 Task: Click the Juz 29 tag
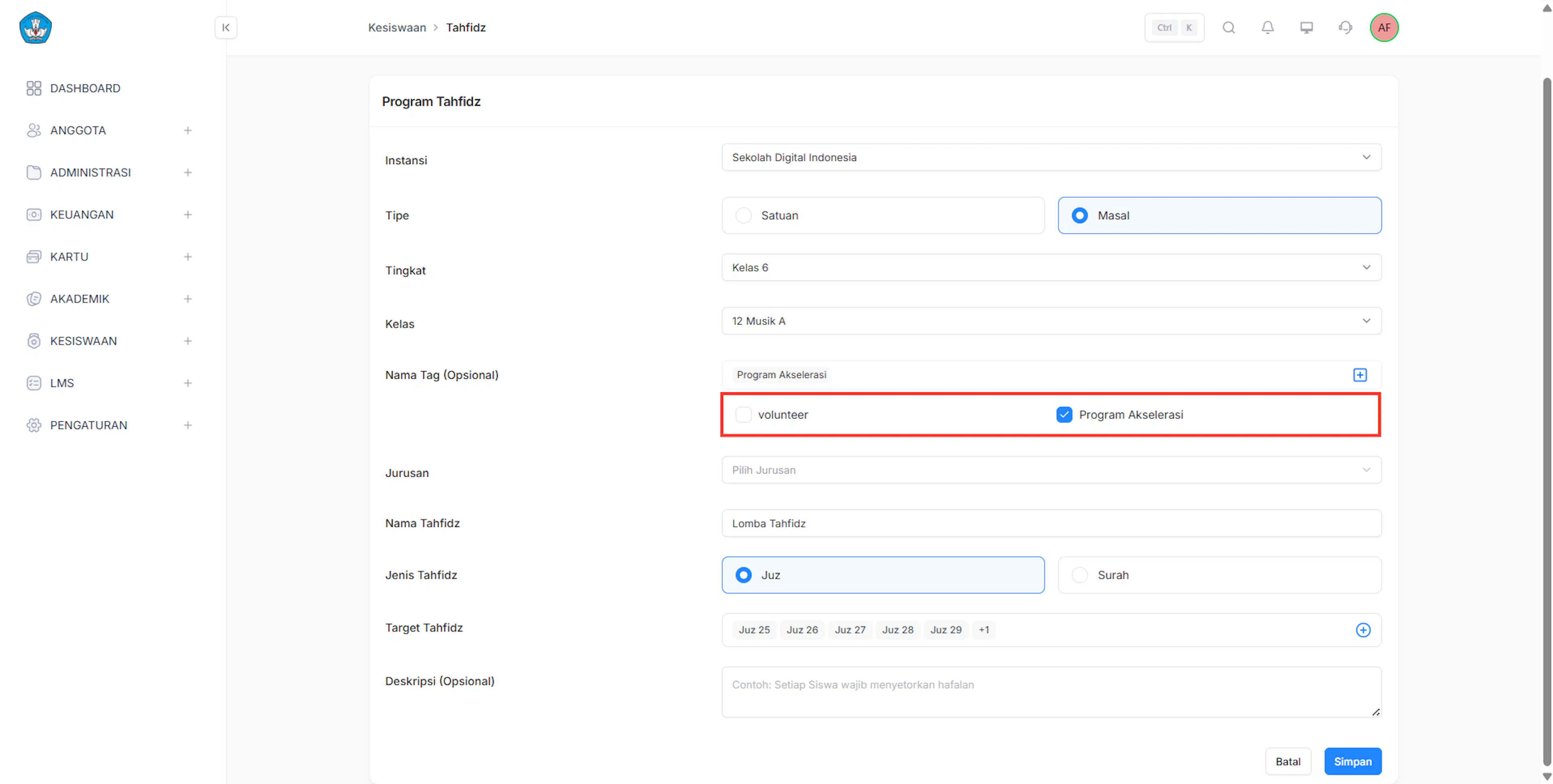pos(945,630)
